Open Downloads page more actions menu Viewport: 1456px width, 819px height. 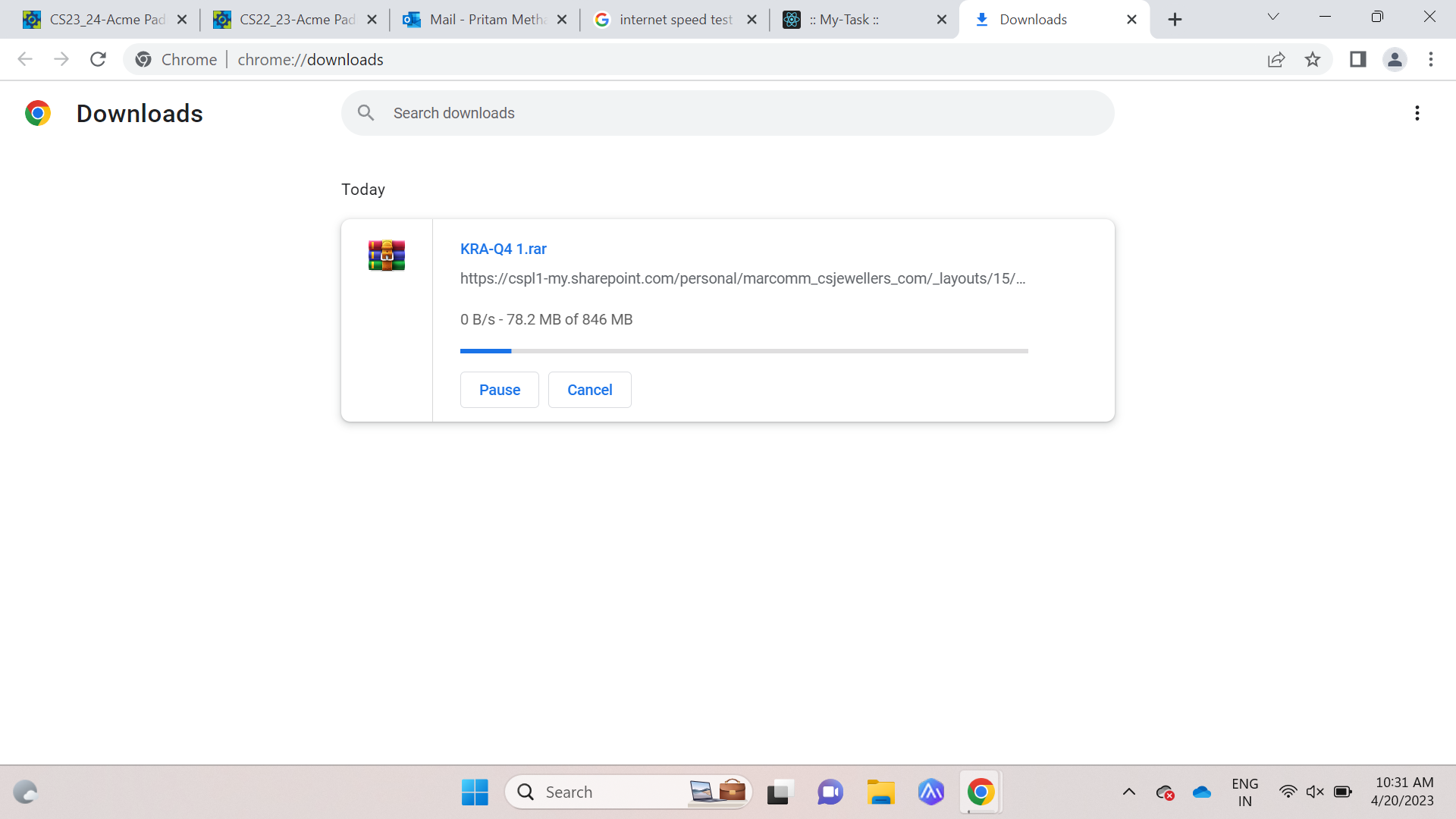tap(1417, 113)
